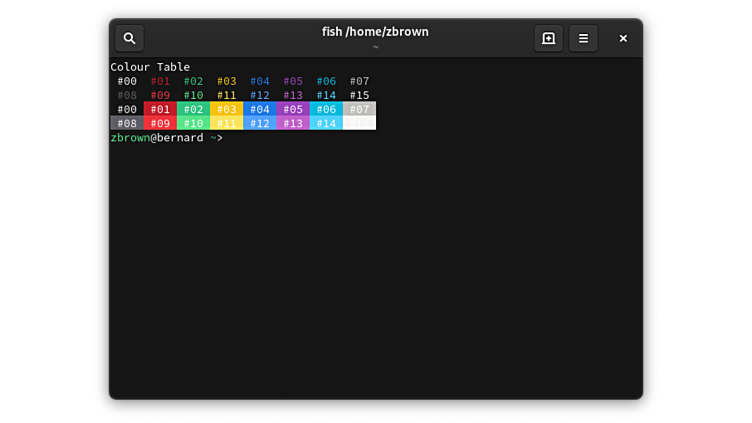Click the window title 'fish /home/zbrown'
752x423 pixels.
click(375, 31)
